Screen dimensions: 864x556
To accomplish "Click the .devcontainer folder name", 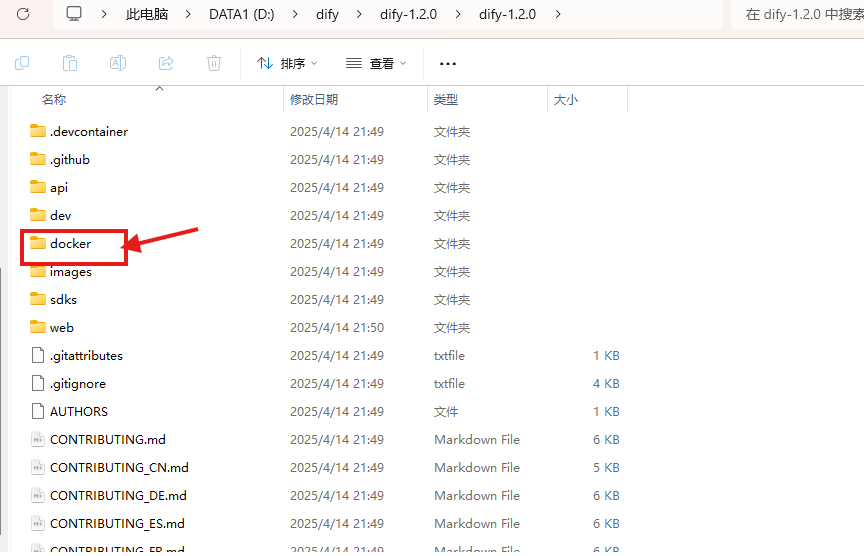I will pos(89,132).
